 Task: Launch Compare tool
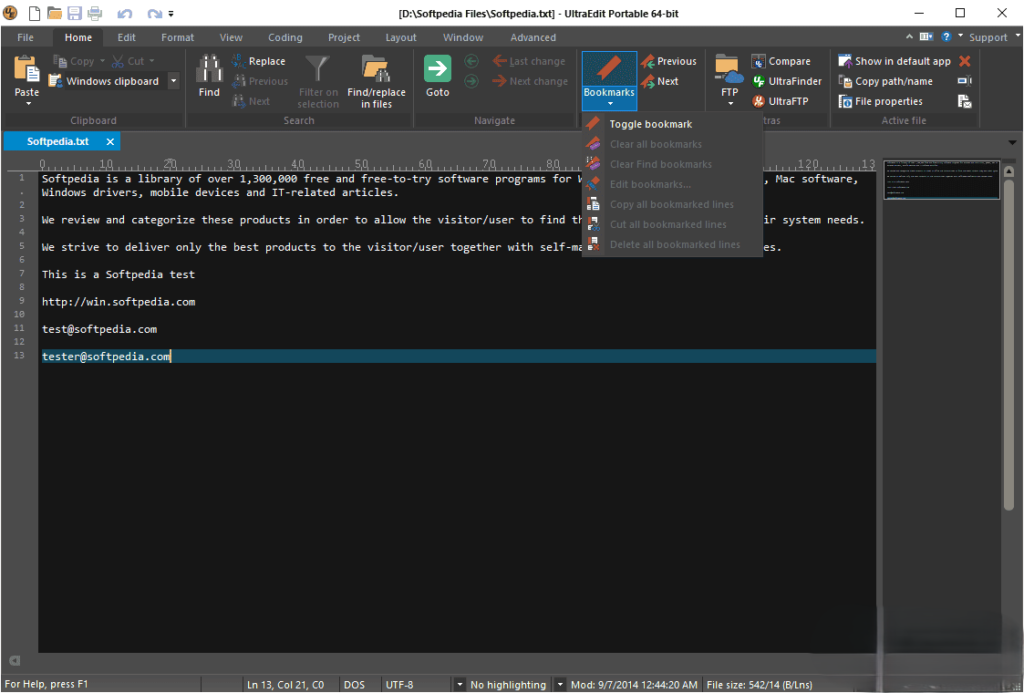[781, 61]
